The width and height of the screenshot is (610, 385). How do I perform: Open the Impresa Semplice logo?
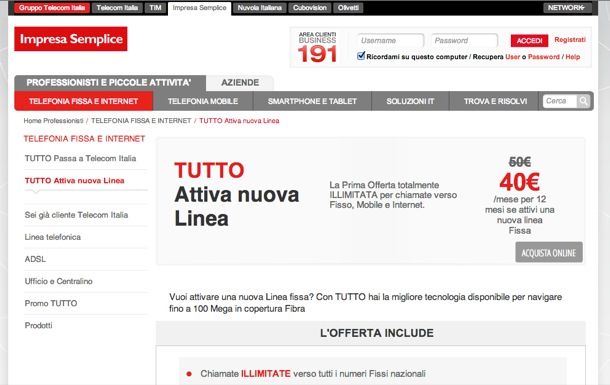(x=71, y=39)
